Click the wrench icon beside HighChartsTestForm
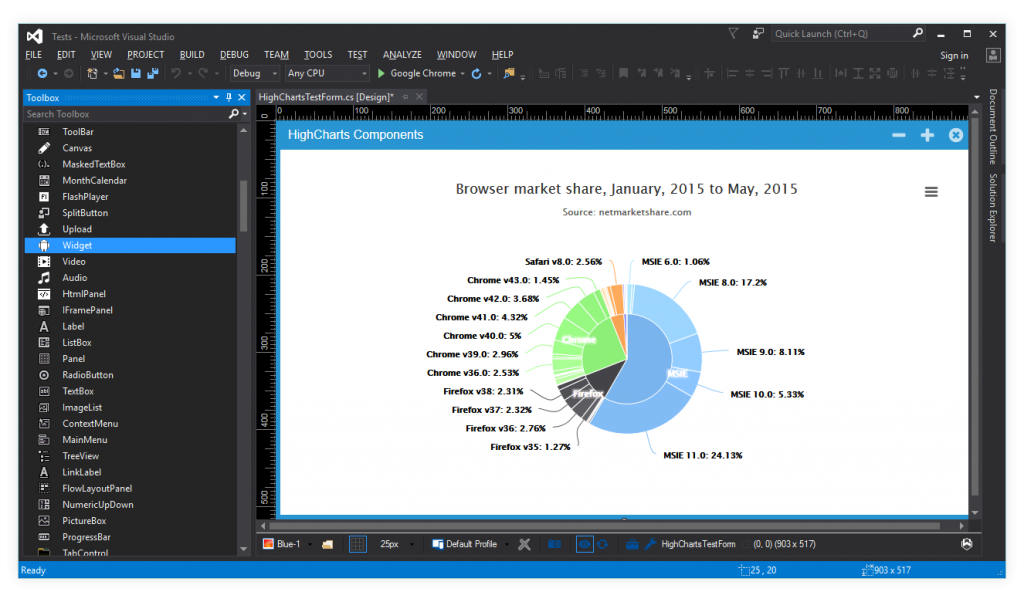 coord(650,544)
